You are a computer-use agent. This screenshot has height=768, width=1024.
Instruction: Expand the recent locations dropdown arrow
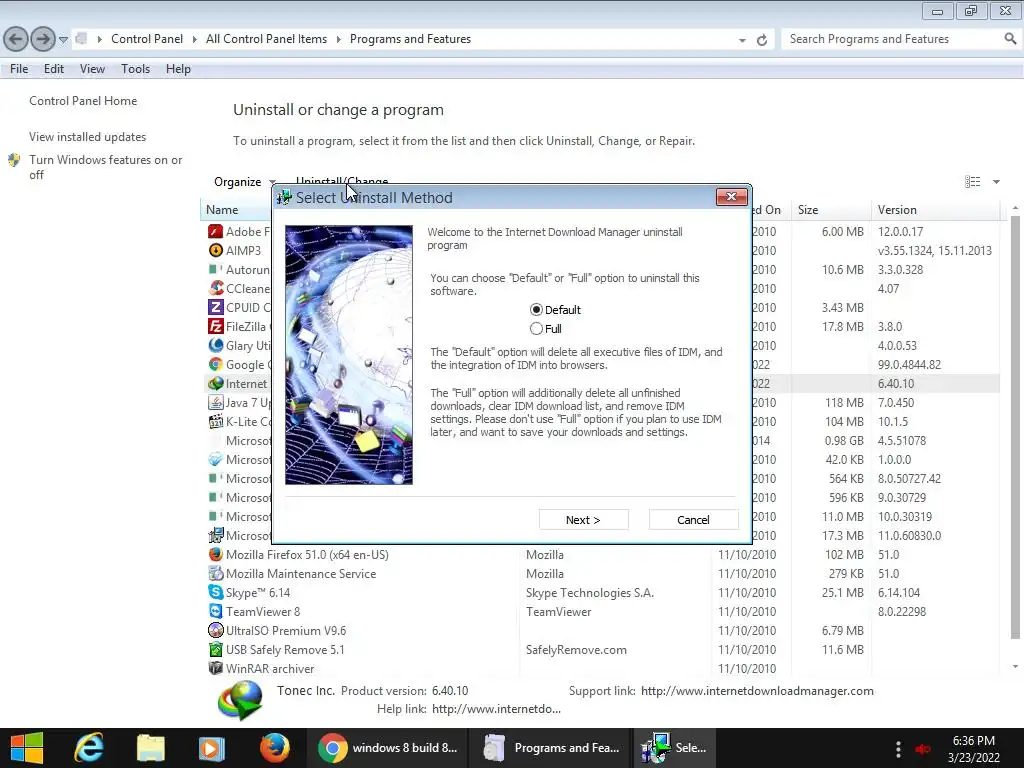coord(63,40)
